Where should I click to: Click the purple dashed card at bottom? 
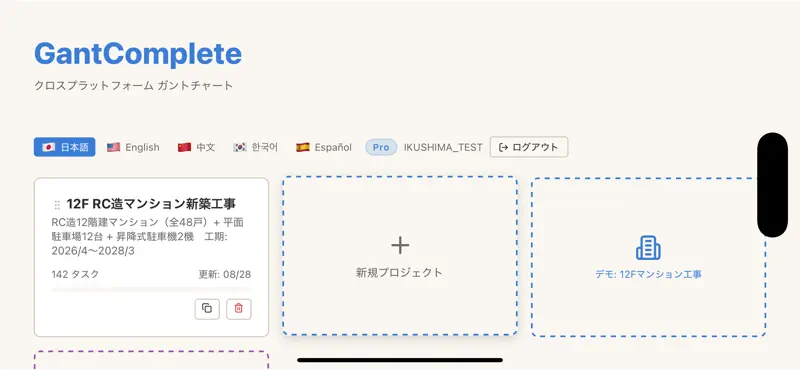point(152,360)
